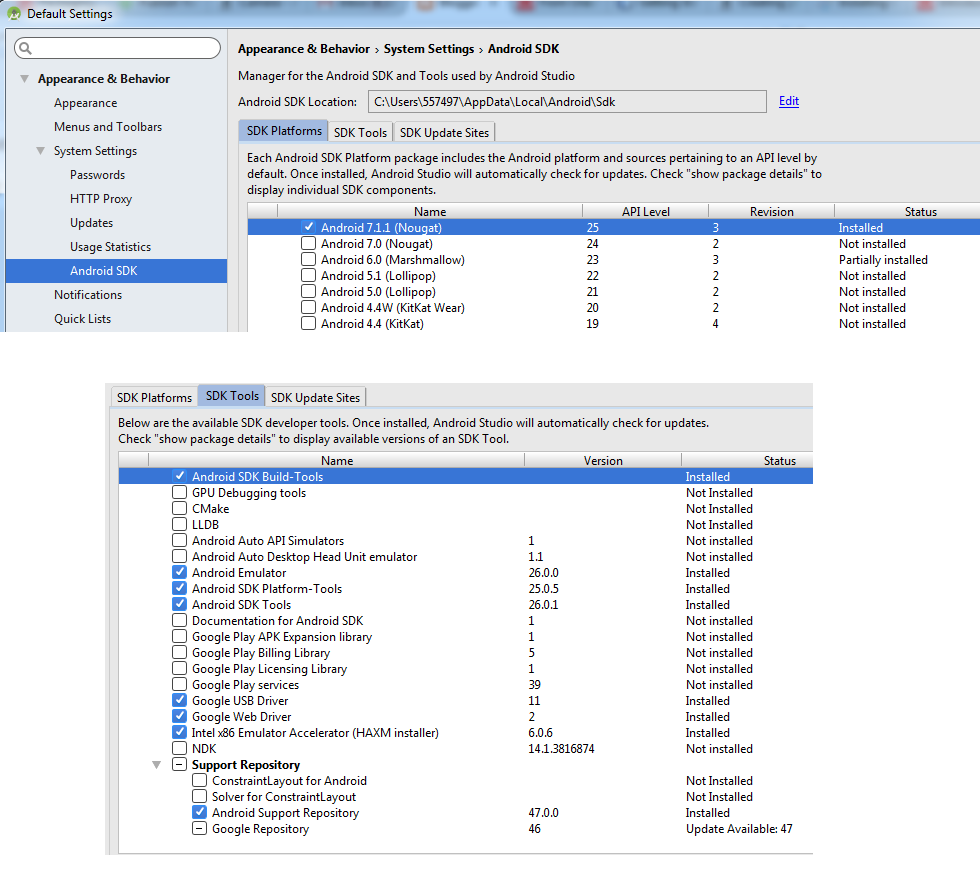Image resolution: width=980 pixels, height=874 pixels.
Task: Toggle Google Repository checkbox
Action: (x=199, y=828)
